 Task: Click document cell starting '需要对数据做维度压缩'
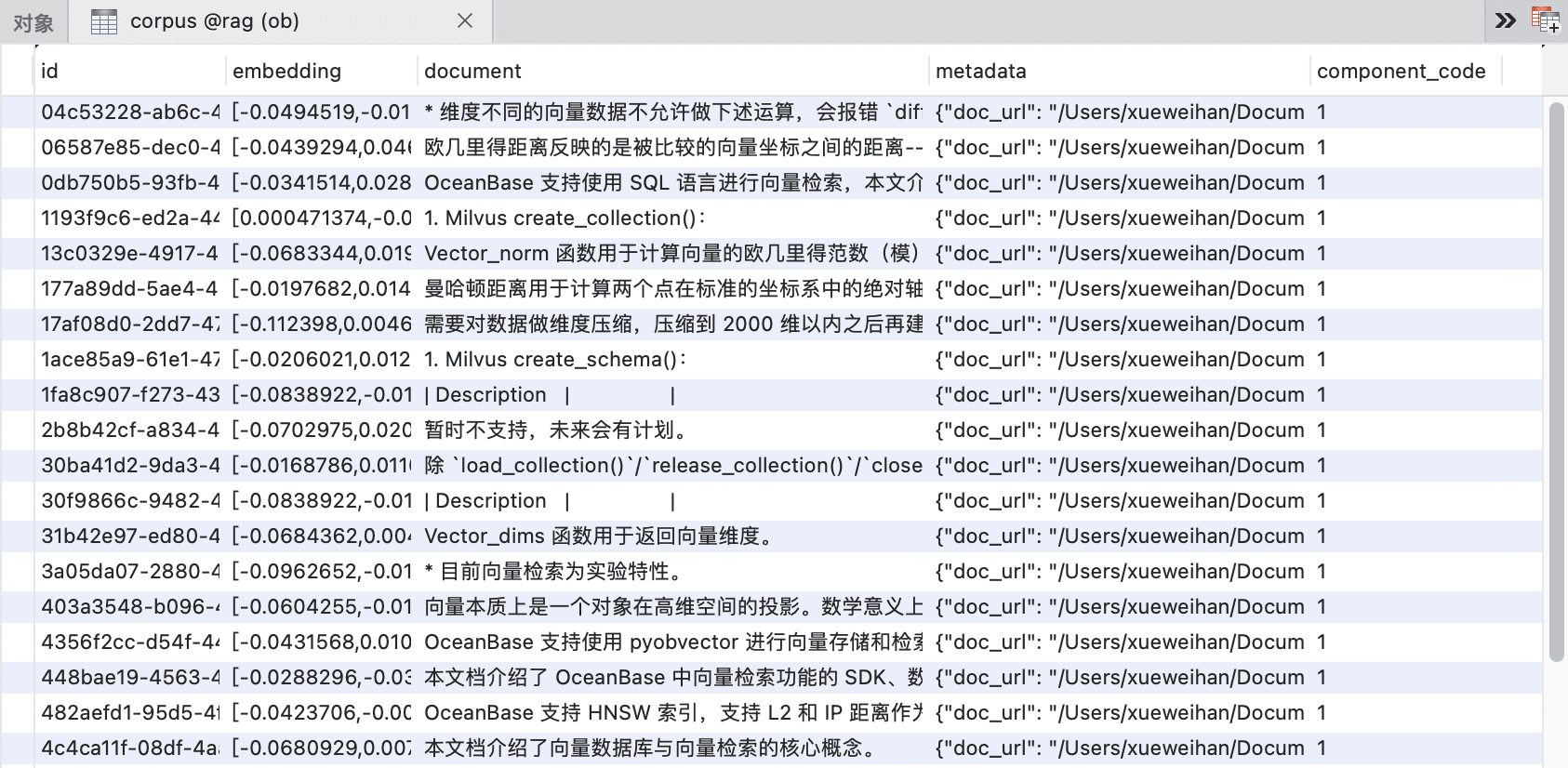[x=673, y=324]
